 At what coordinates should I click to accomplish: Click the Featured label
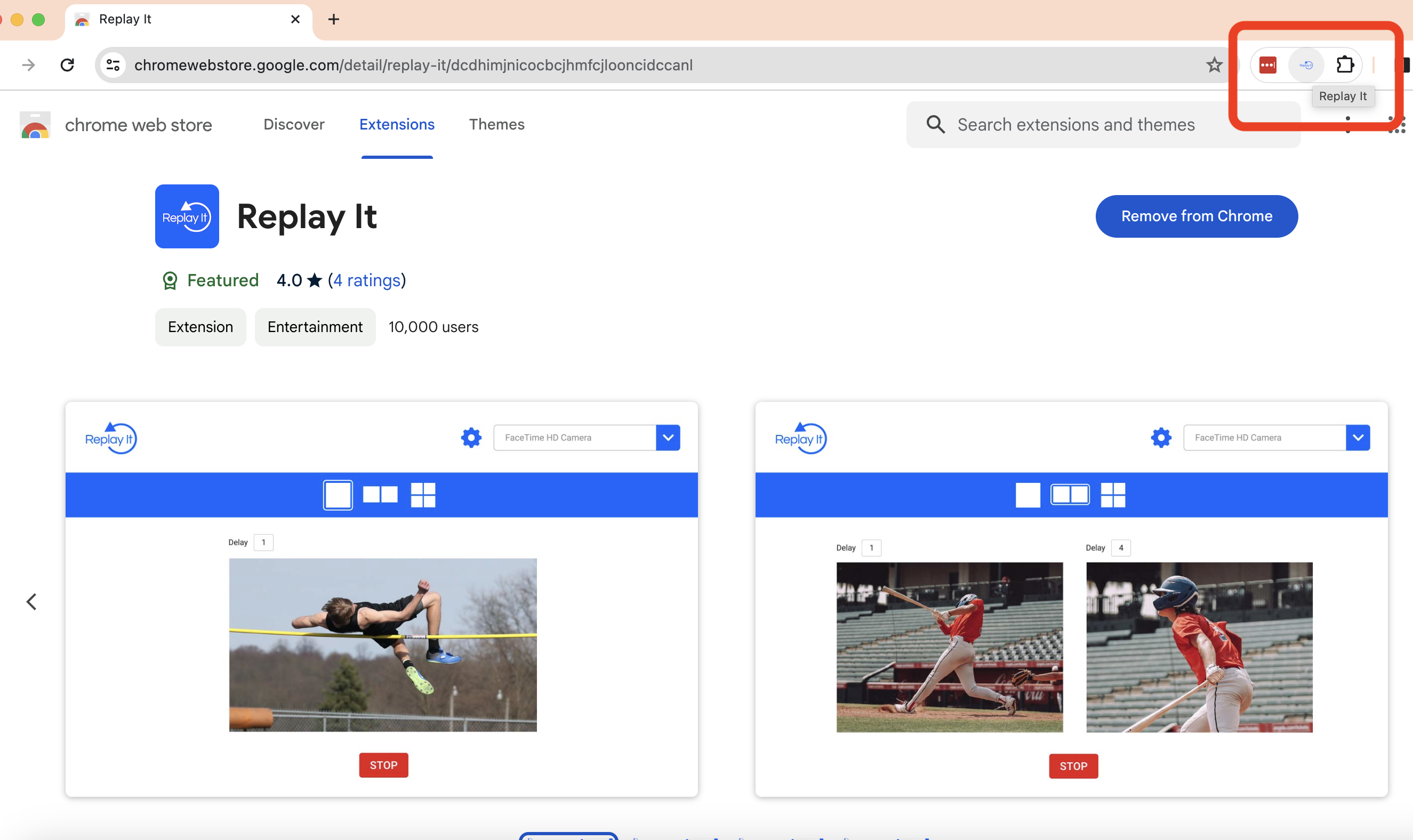coord(222,280)
